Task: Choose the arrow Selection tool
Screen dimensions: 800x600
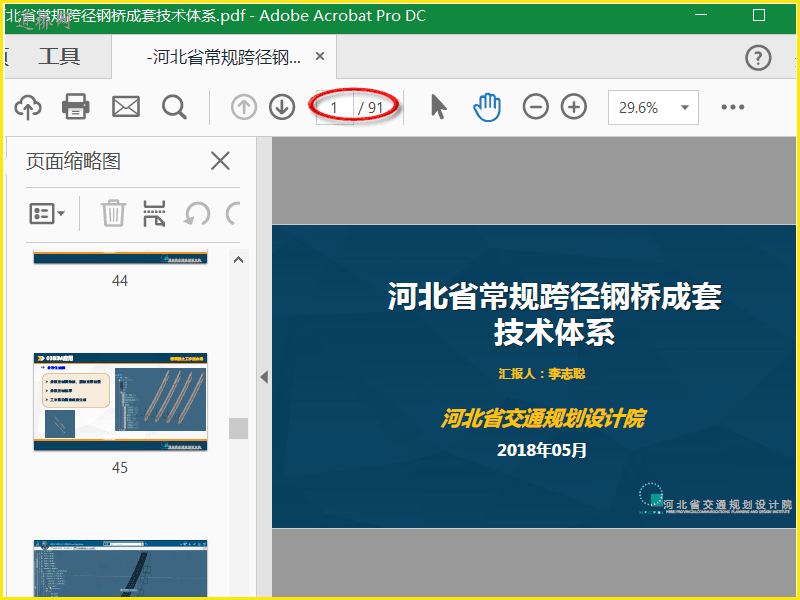Action: pos(439,107)
